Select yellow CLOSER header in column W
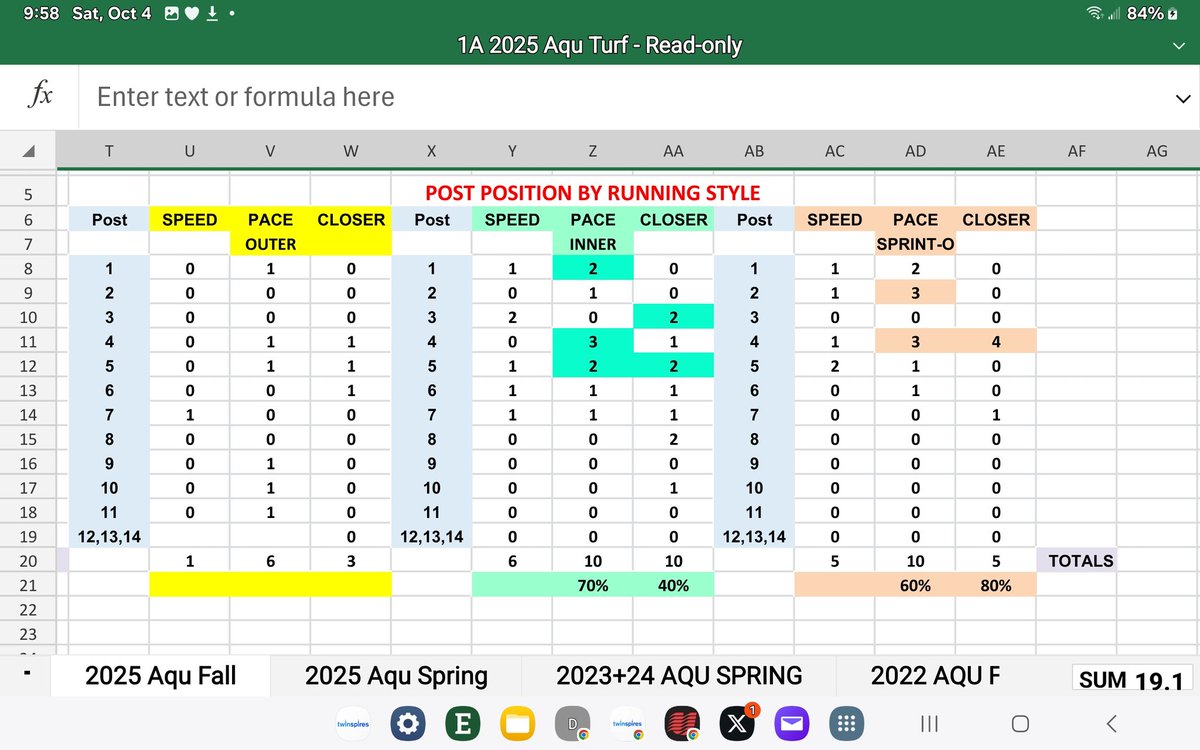This screenshot has height=750, width=1200. pos(351,220)
